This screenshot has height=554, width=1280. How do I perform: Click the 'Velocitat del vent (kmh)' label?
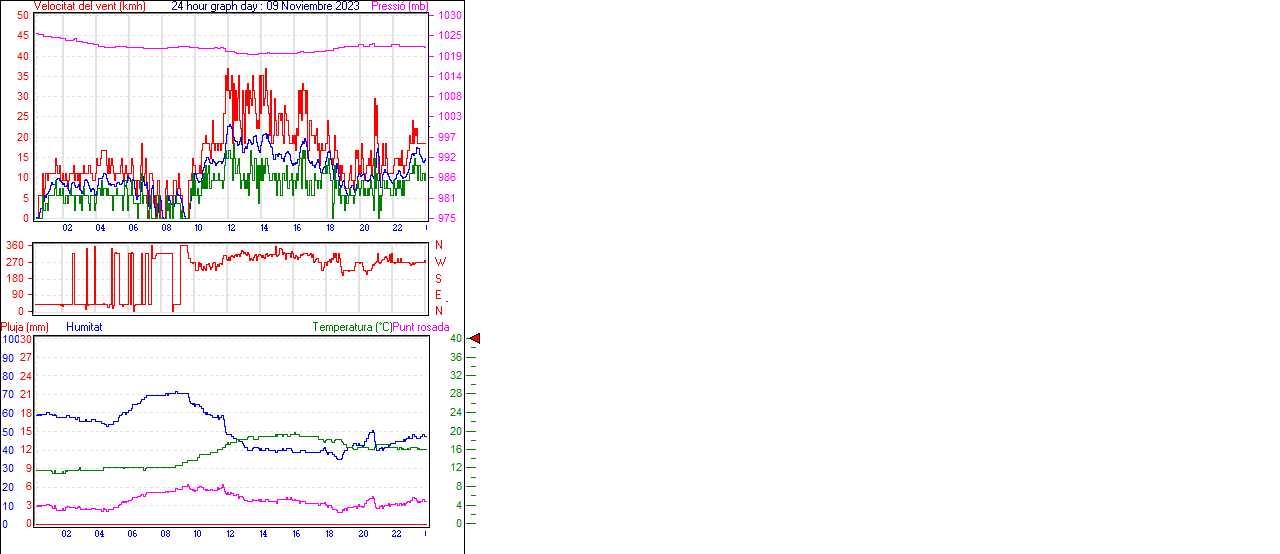tap(89, 6)
